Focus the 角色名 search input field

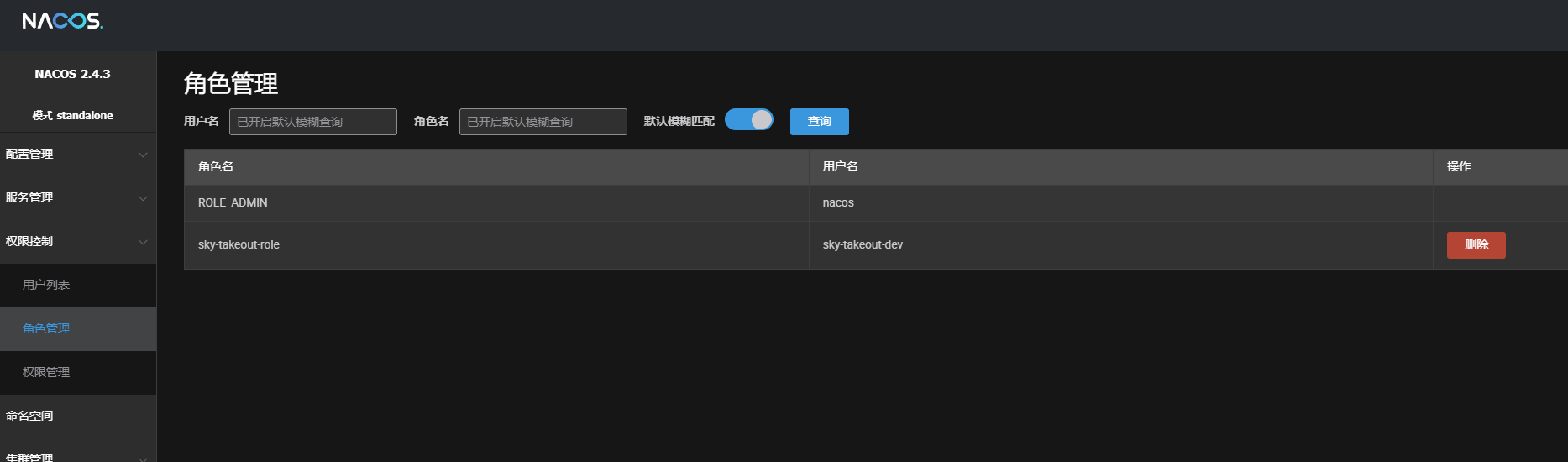coord(543,122)
